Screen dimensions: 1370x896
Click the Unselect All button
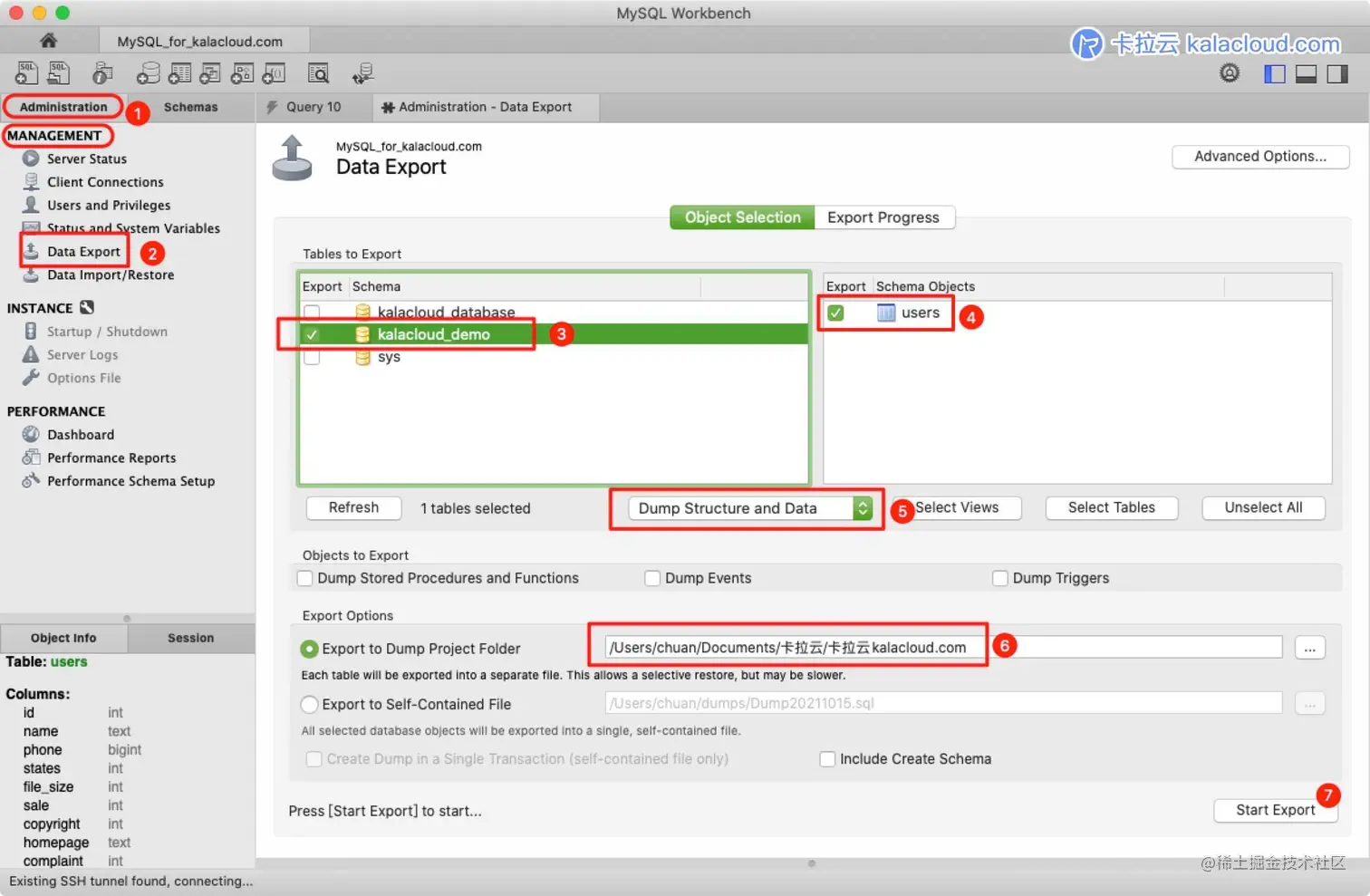pos(1263,507)
